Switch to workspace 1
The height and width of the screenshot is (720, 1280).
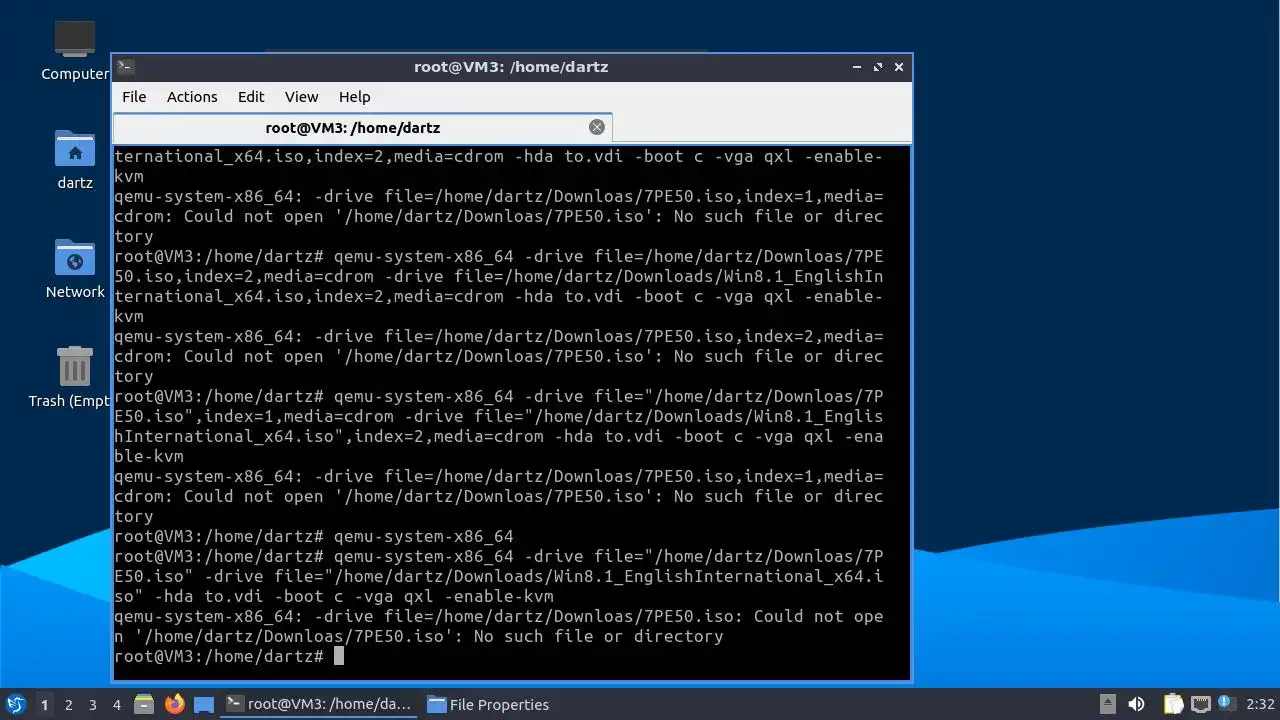click(x=44, y=705)
